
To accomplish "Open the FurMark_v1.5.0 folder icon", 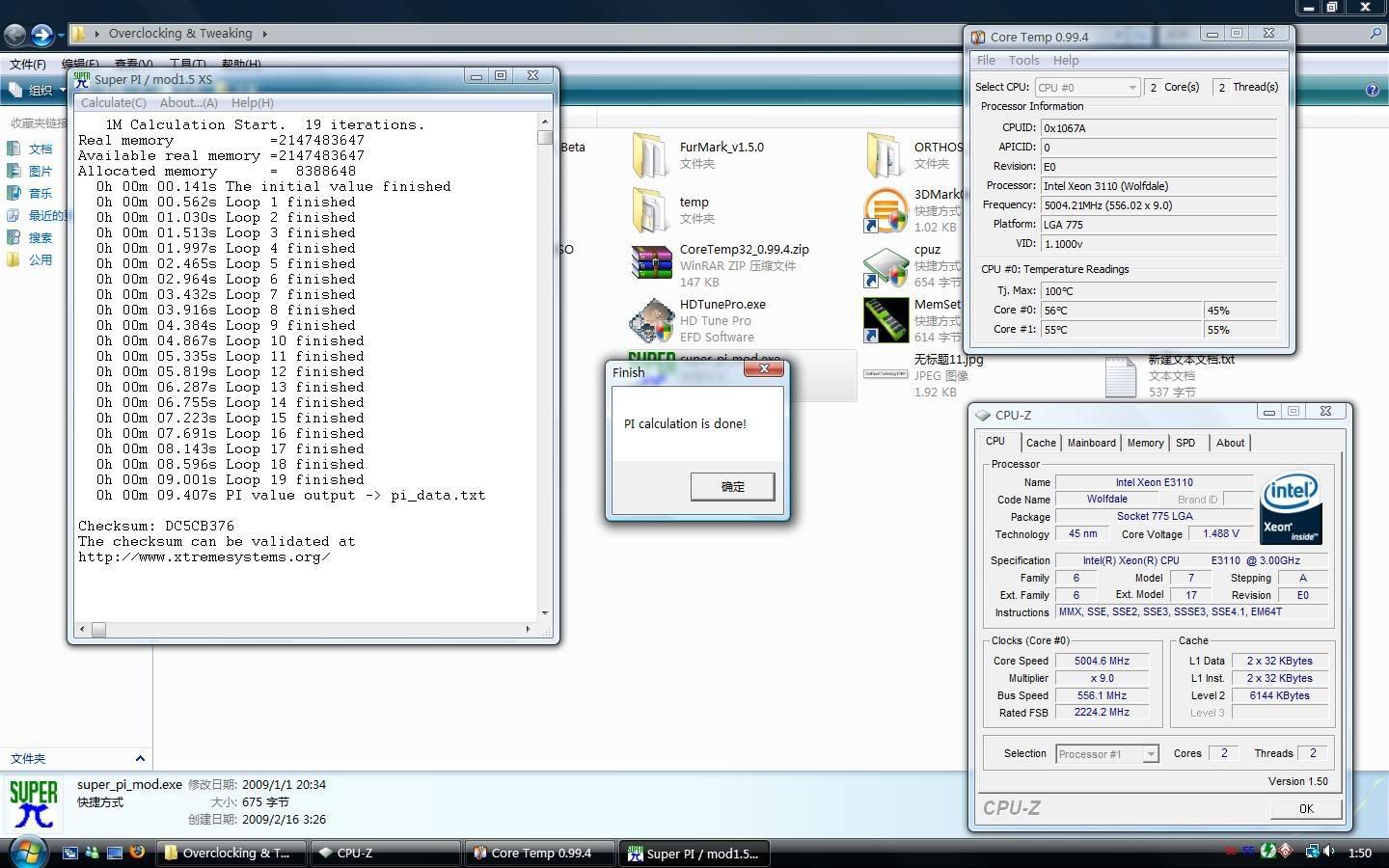I will [x=650, y=155].
